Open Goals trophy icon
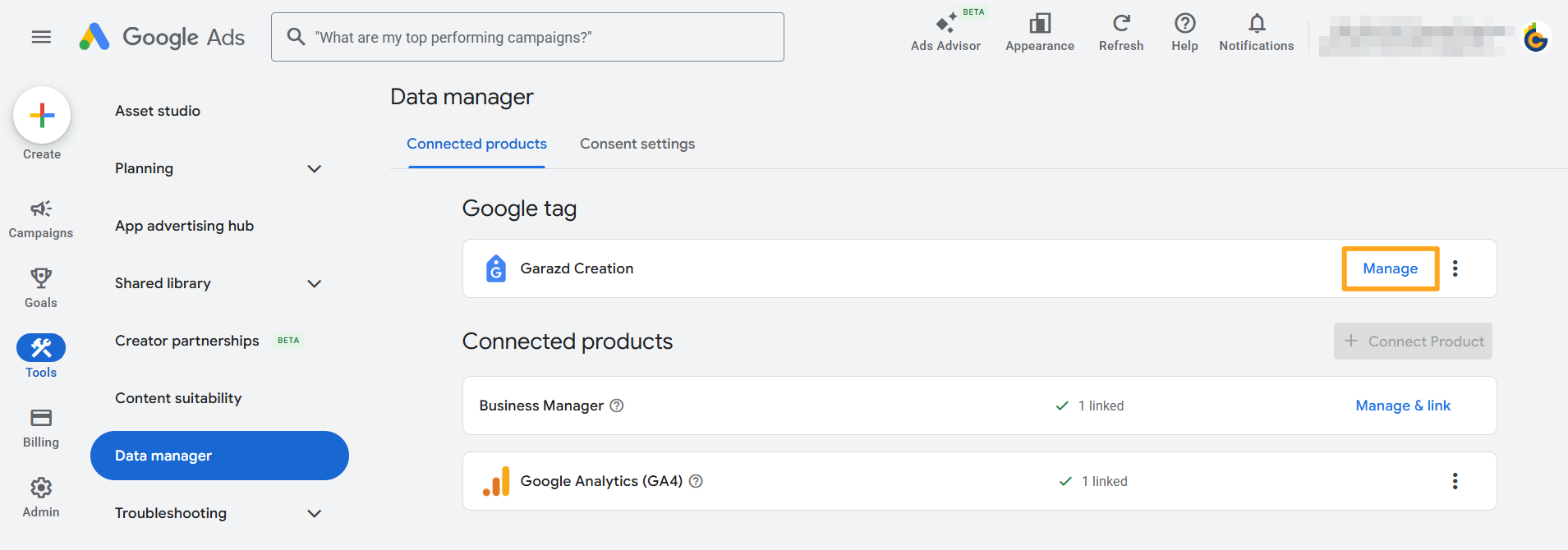 (41, 279)
